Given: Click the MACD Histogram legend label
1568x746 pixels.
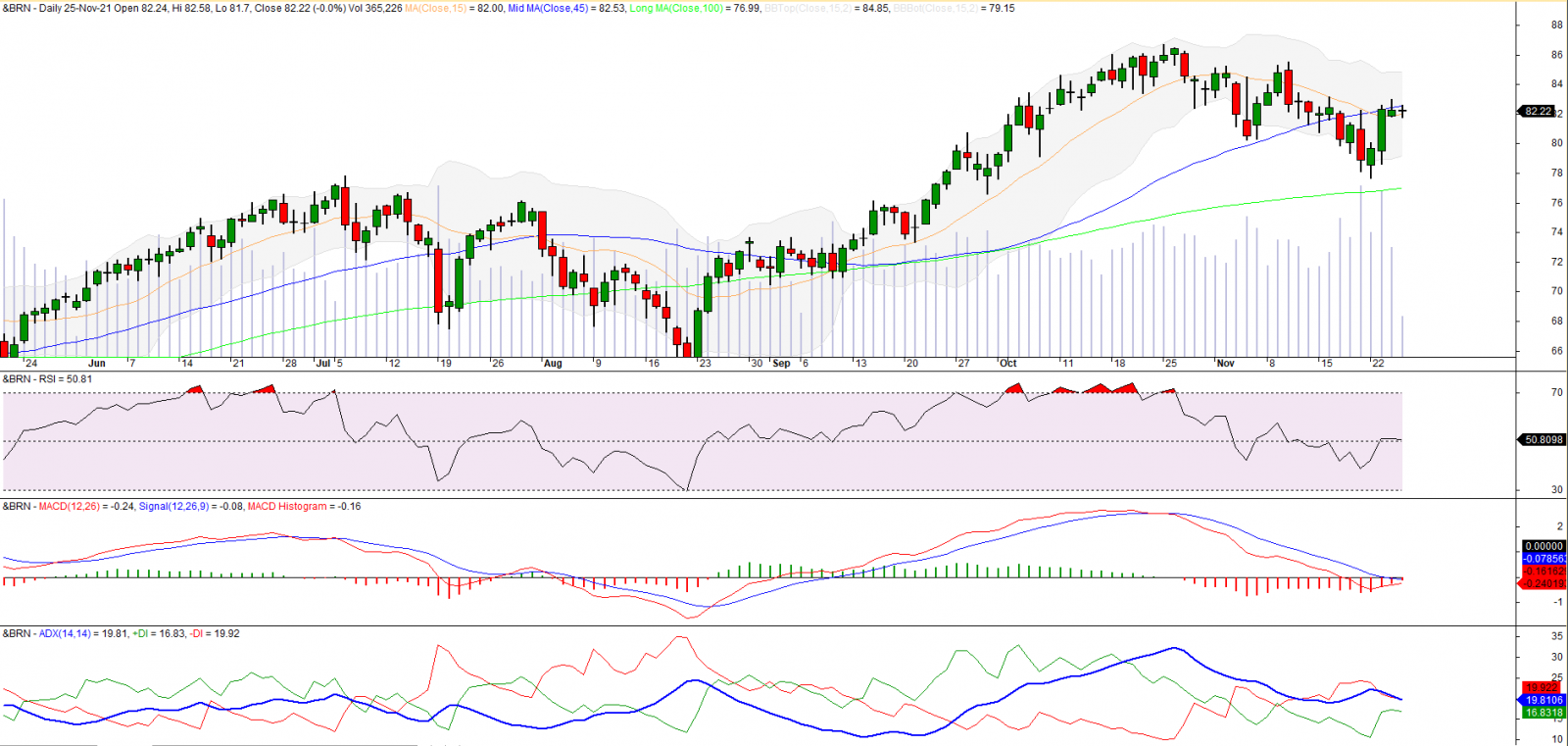Looking at the screenshot, I should (x=287, y=506).
